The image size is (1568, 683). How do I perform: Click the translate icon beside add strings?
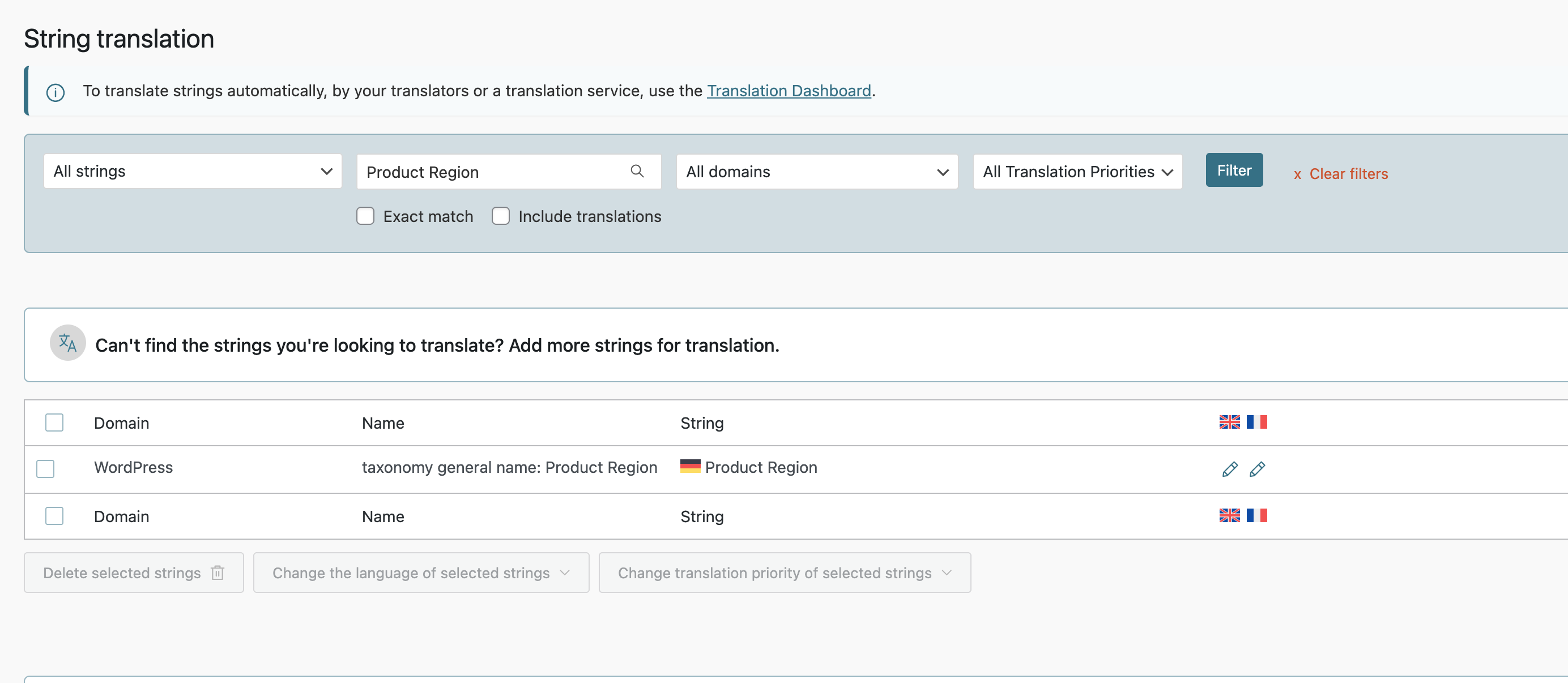click(x=67, y=343)
